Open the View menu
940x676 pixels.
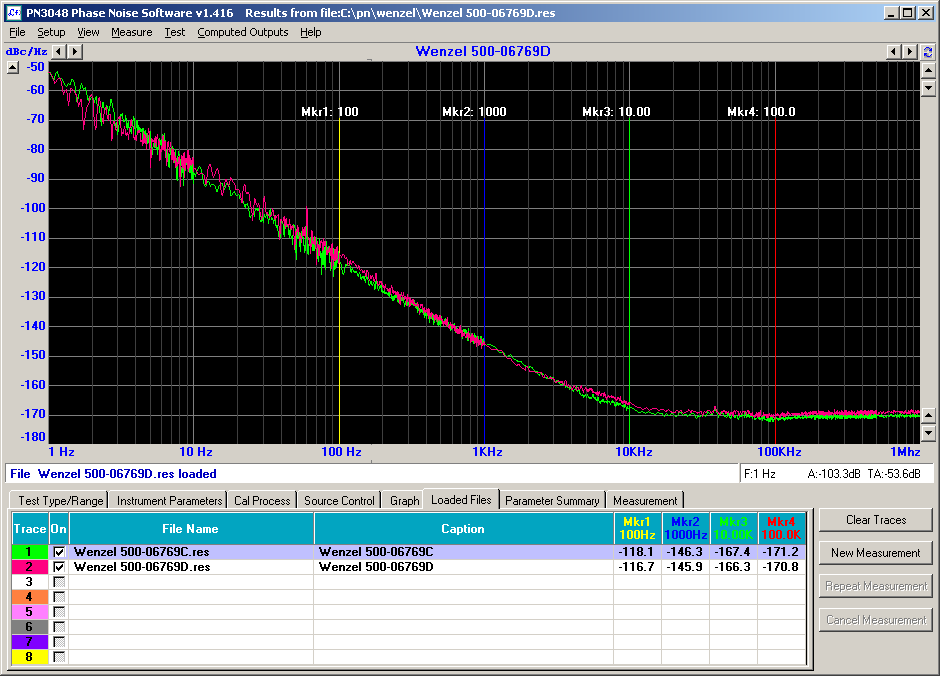(x=88, y=32)
